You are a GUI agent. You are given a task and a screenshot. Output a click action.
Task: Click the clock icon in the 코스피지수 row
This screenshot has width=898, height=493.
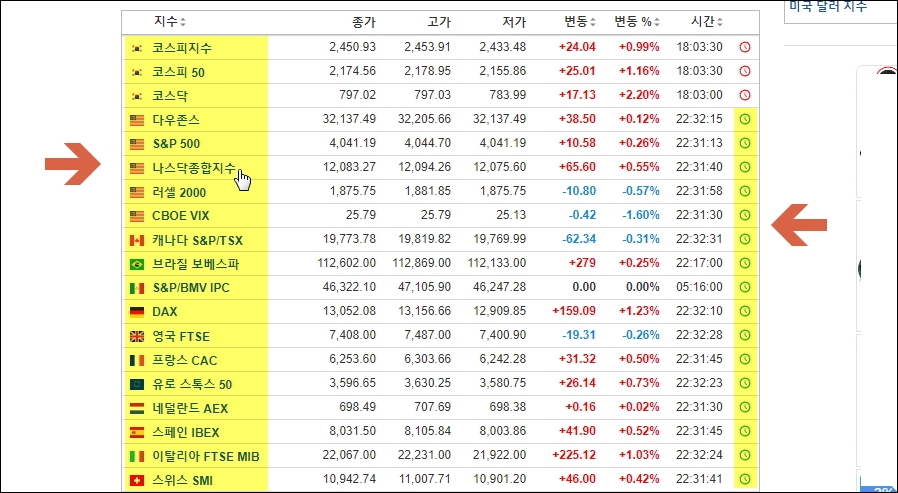745,47
